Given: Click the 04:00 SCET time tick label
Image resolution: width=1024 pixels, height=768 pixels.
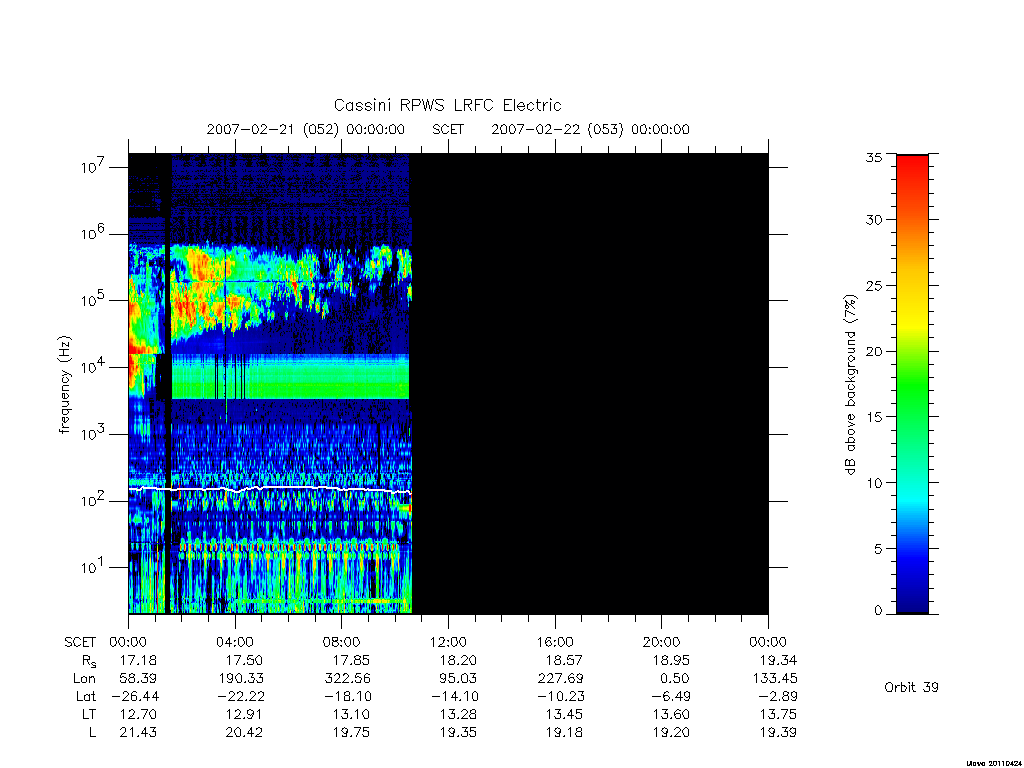Looking at the screenshot, I should click(x=234, y=642).
